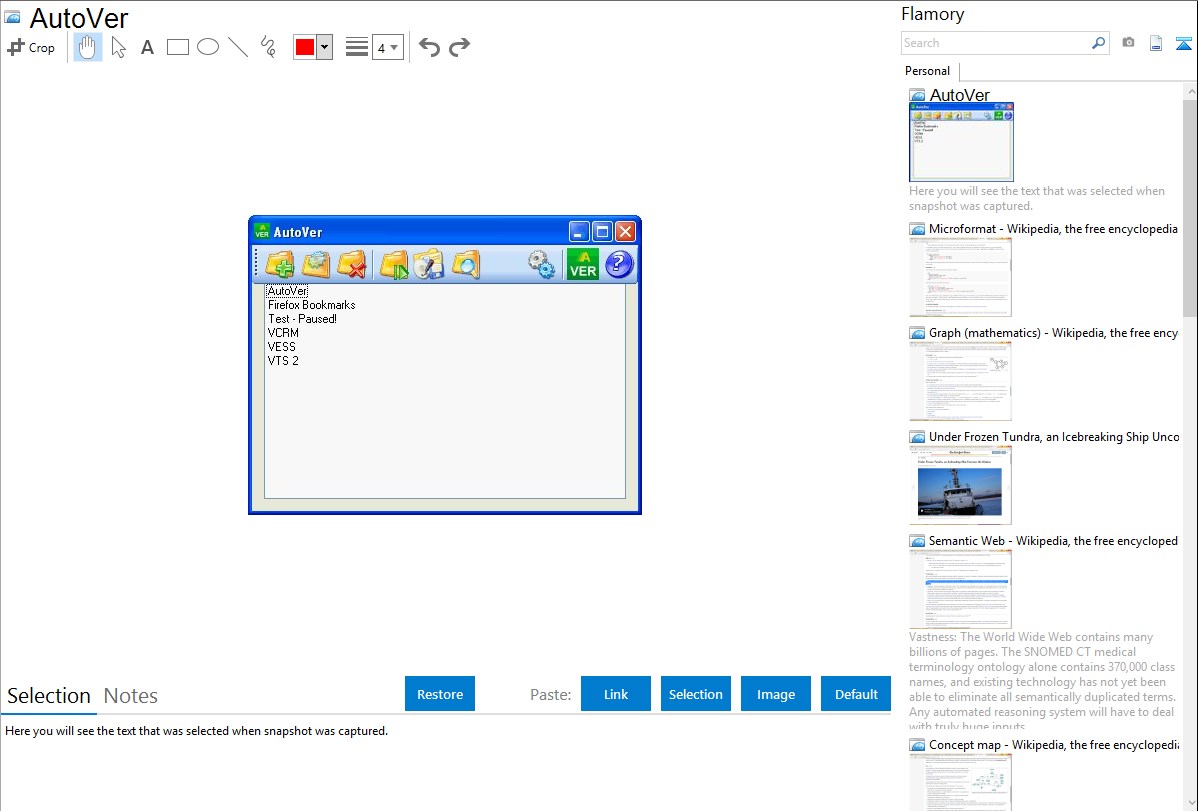Open the Graph (mathematics) snapshot thumbnail

(x=960, y=381)
